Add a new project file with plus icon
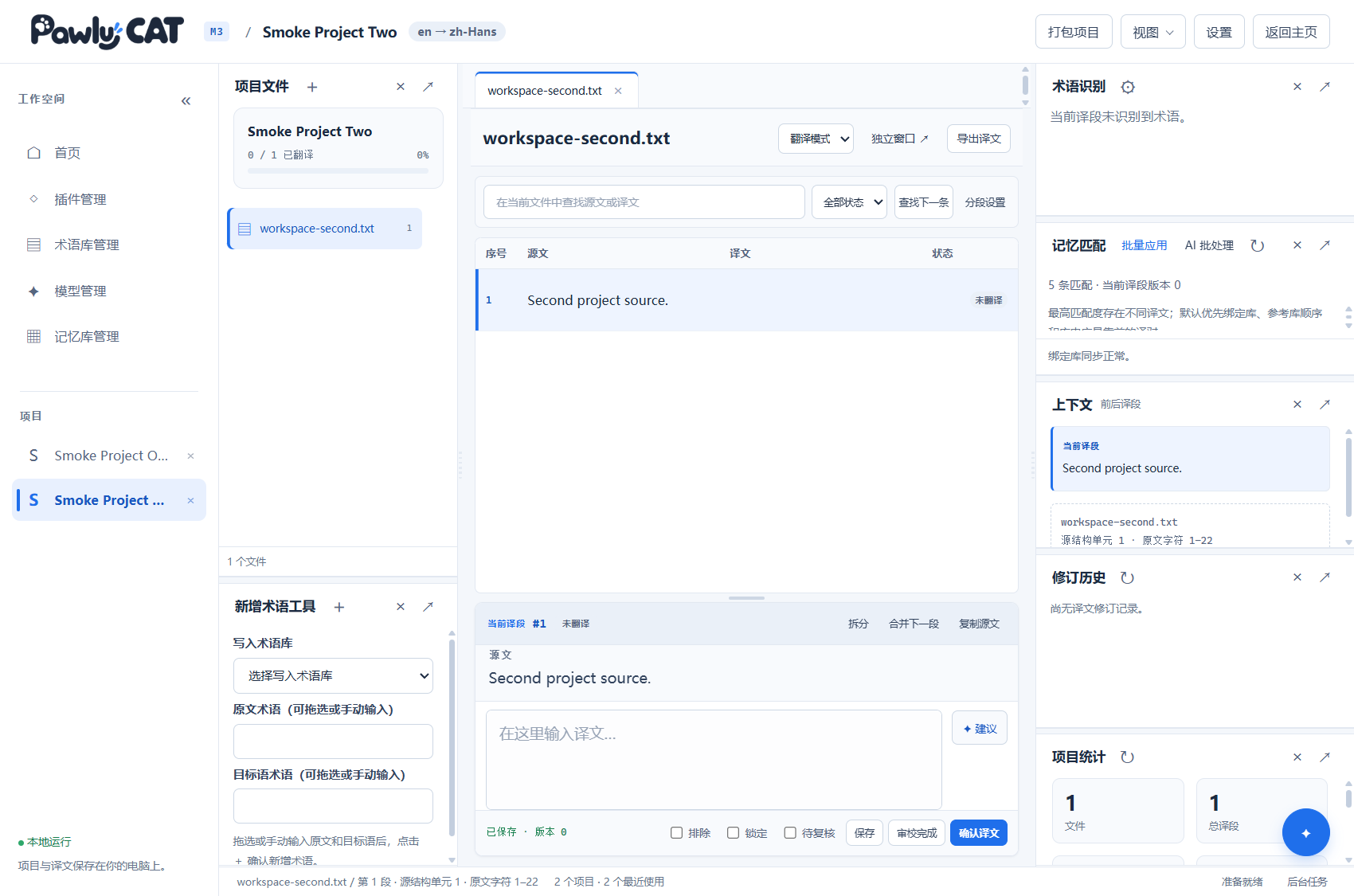This screenshot has height=896, width=1354. pos(312,87)
